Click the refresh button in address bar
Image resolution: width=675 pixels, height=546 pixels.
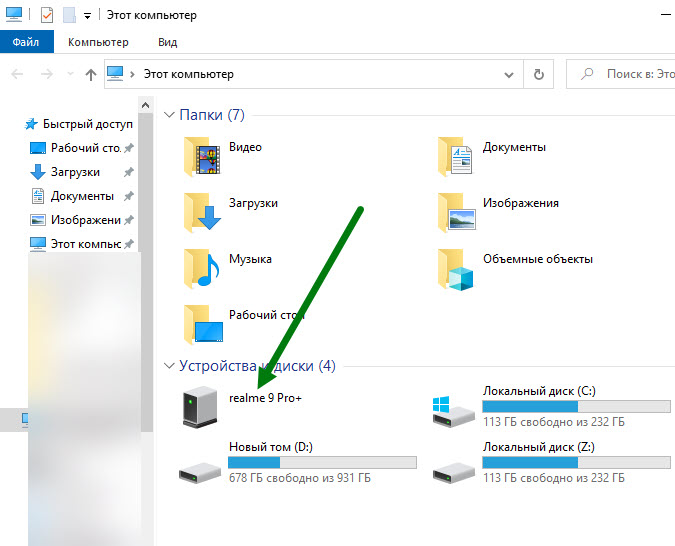point(539,74)
